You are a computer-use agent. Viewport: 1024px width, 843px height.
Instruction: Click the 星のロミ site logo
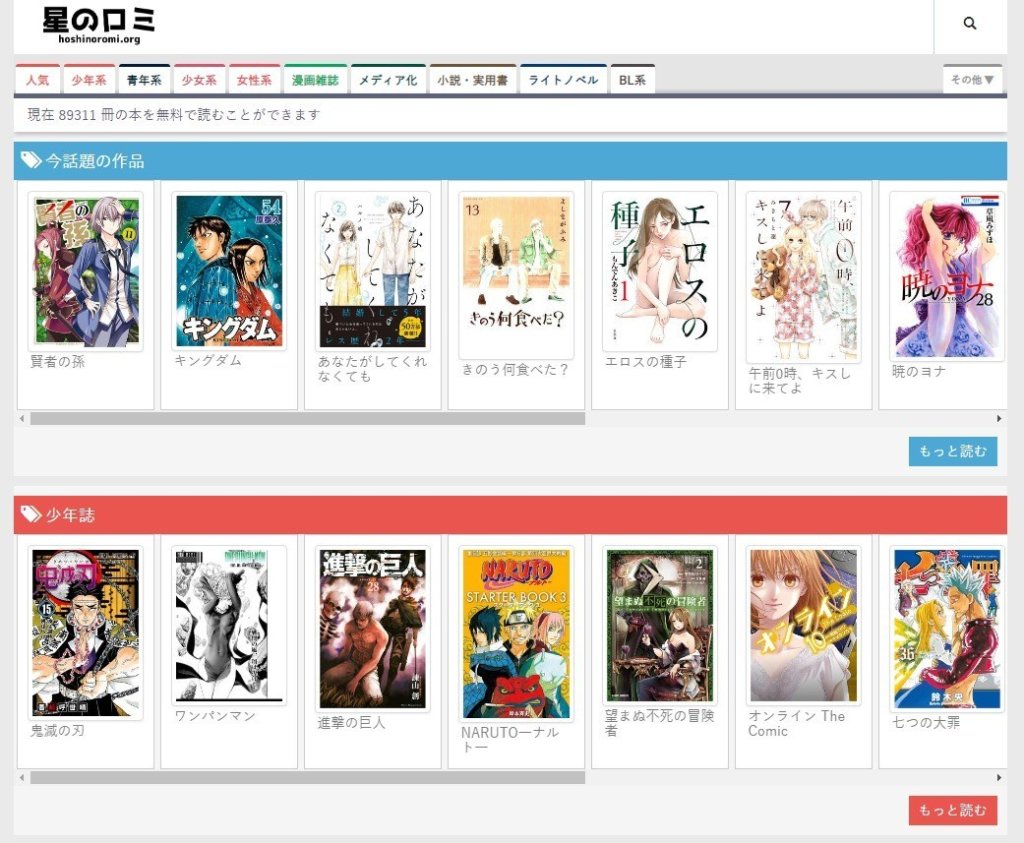[x=99, y=25]
